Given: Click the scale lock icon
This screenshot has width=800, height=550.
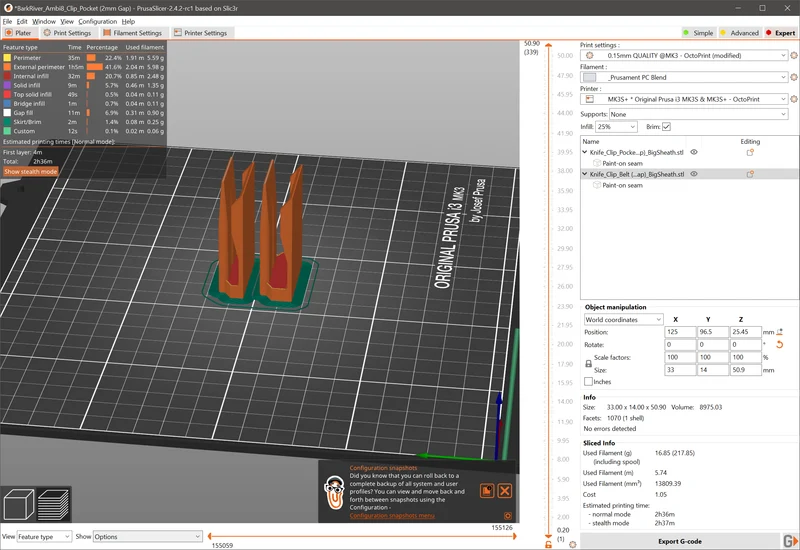Looking at the screenshot, I should (x=588, y=364).
